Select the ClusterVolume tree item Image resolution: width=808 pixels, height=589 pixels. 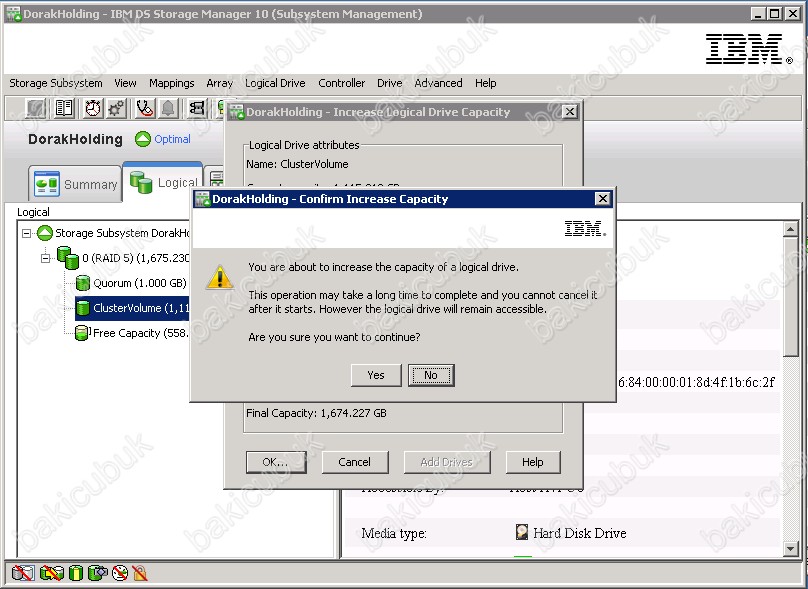point(132,308)
